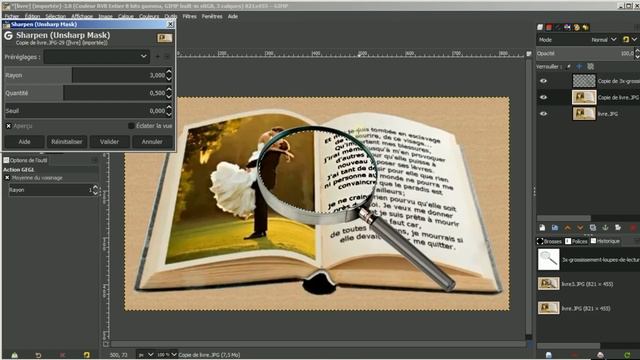
Task: Hide the Copie de livre.JPG layer
Action: pyautogui.click(x=543, y=97)
